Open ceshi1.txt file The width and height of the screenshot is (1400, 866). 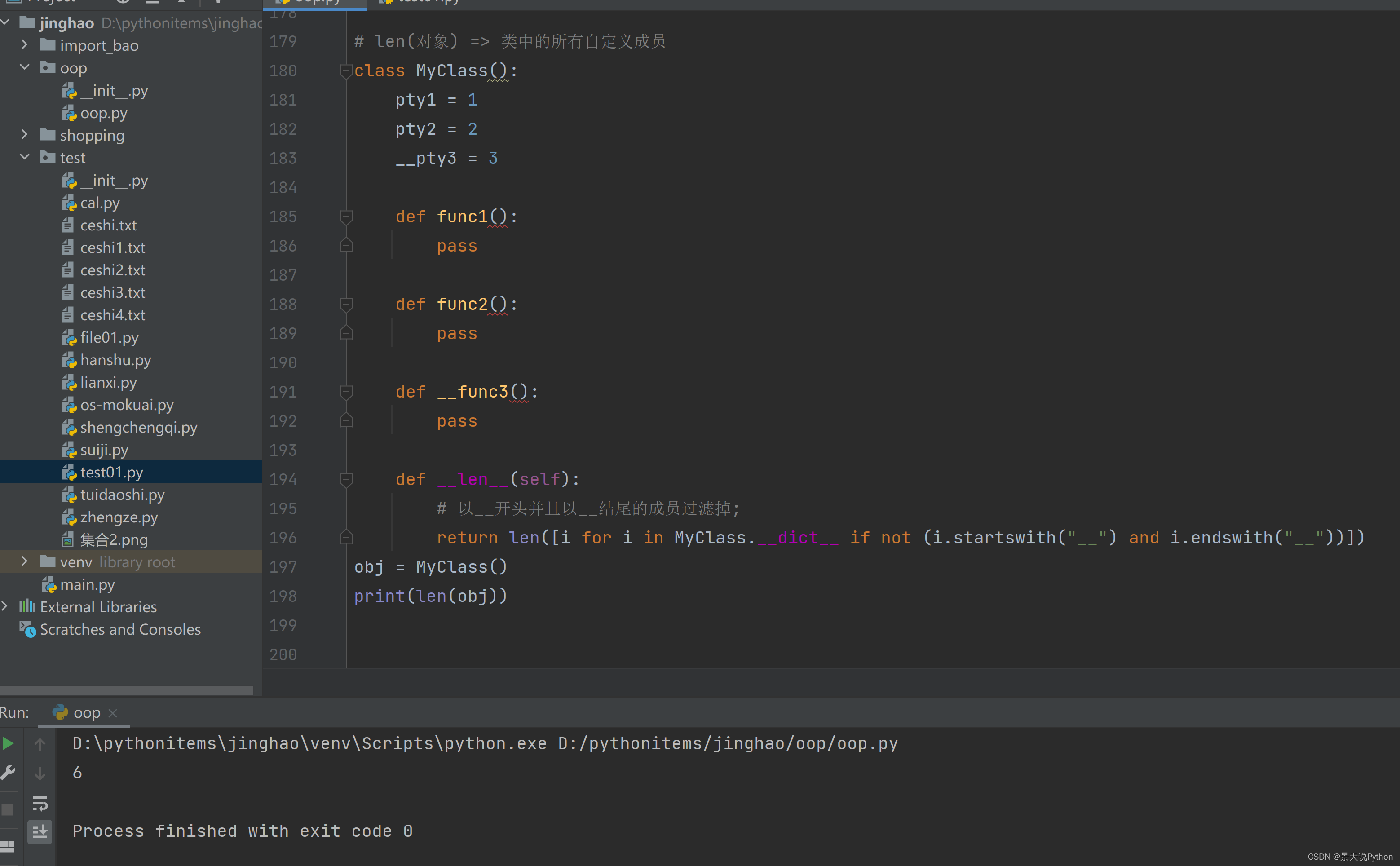point(113,247)
